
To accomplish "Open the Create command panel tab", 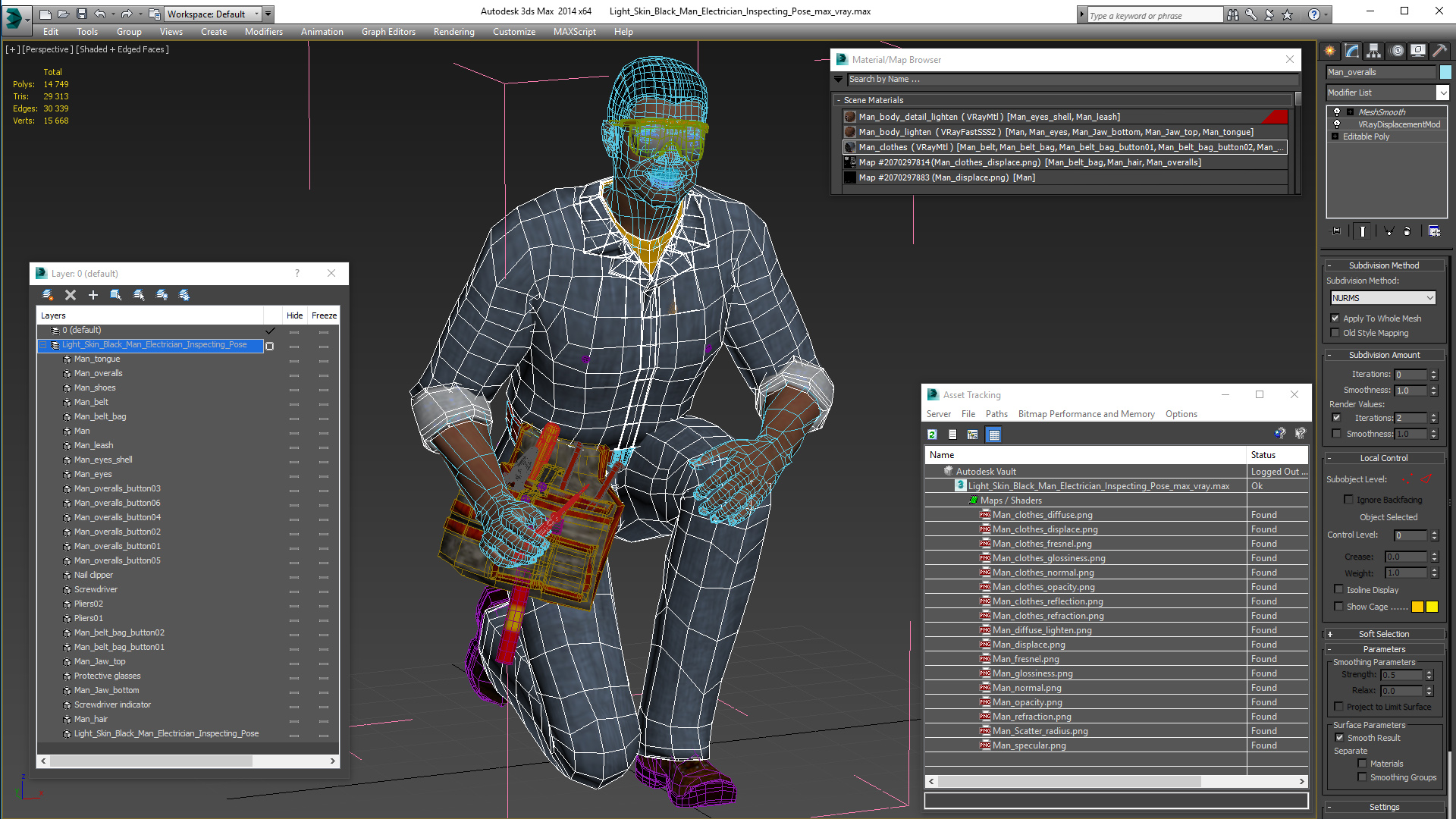I will coord(1330,51).
